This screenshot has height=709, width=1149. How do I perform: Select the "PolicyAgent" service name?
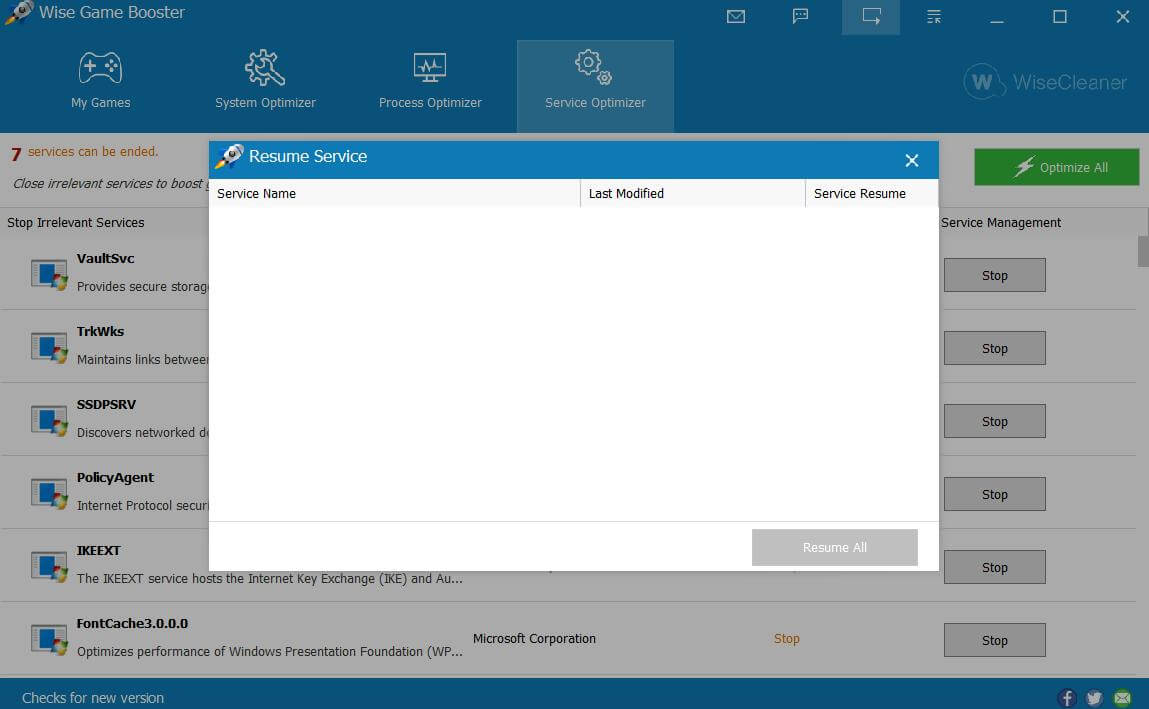(115, 478)
